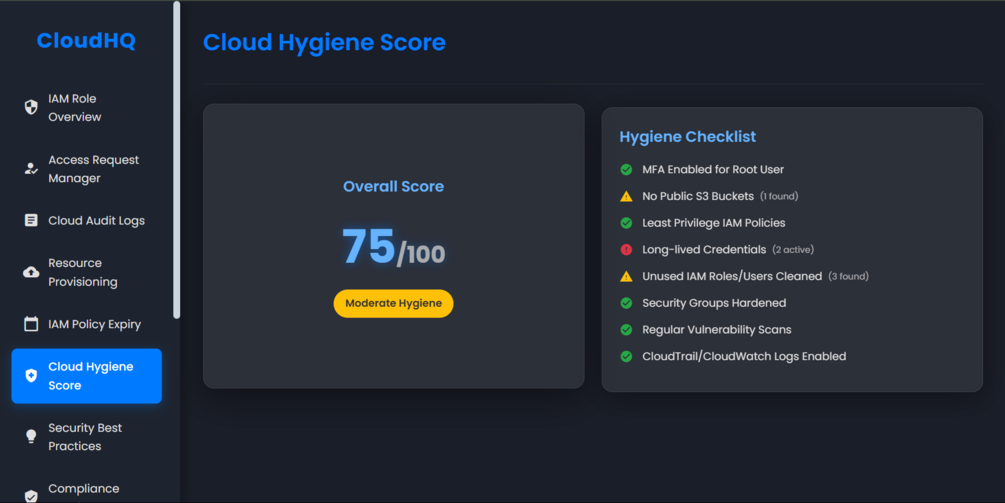Click MFA Enabled for Root User text
The width and height of the screenshot is (1005, 503).
coord(713,170)
